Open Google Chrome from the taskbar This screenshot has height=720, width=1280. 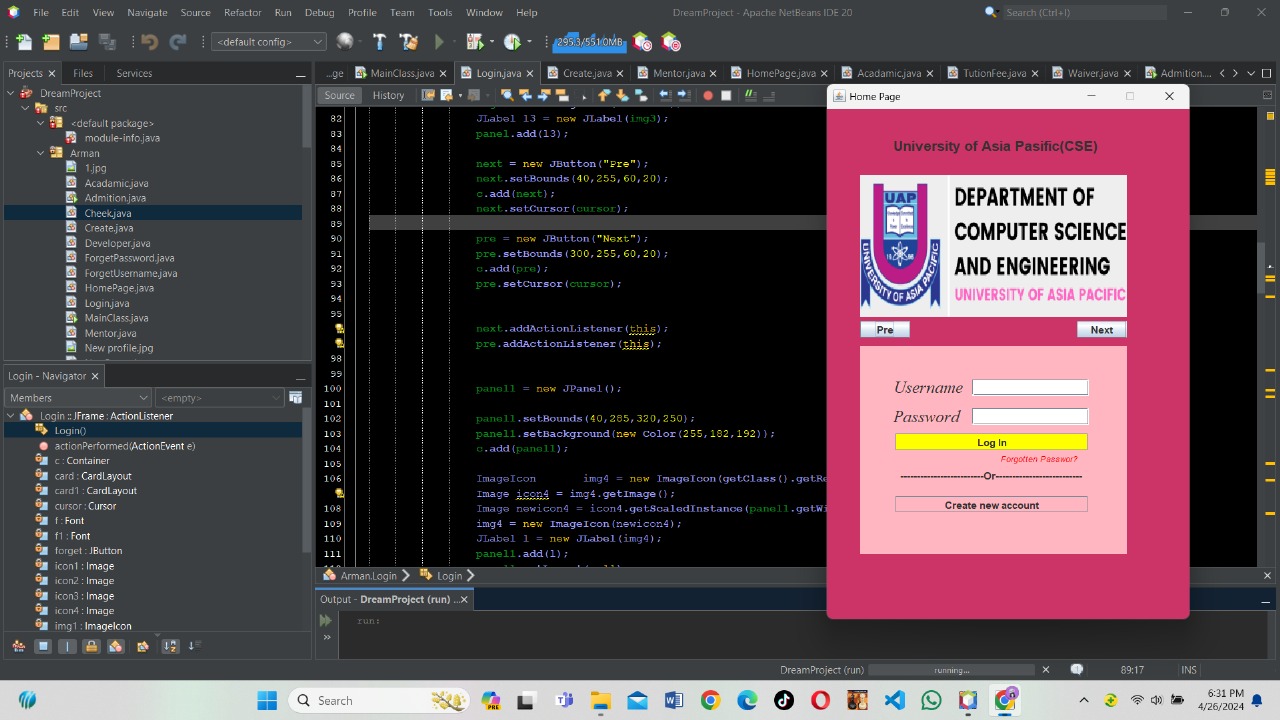point(710,700)
